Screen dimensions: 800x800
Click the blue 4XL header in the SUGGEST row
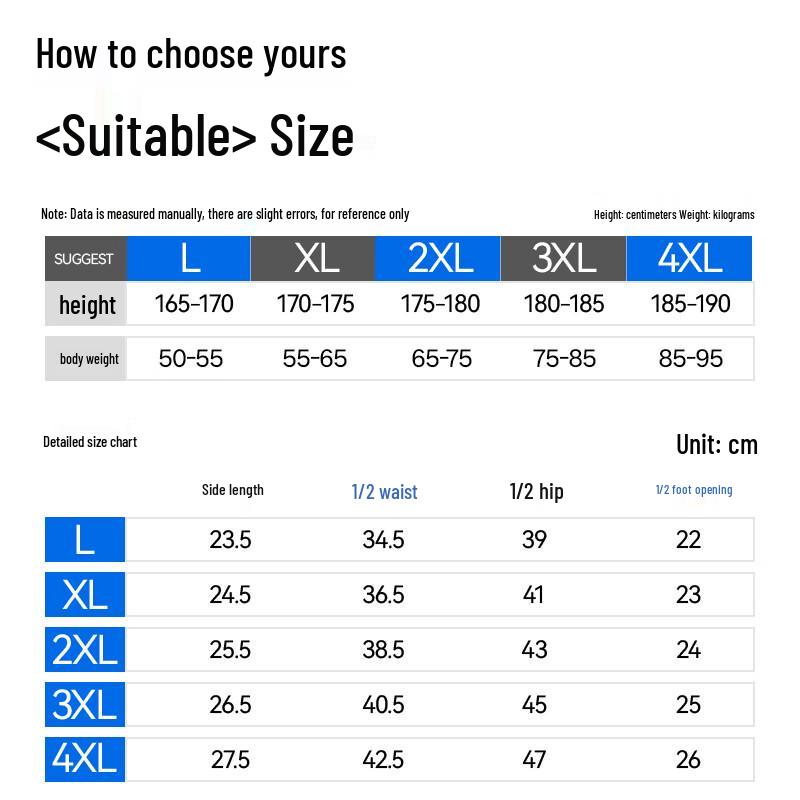pos(689,258)
